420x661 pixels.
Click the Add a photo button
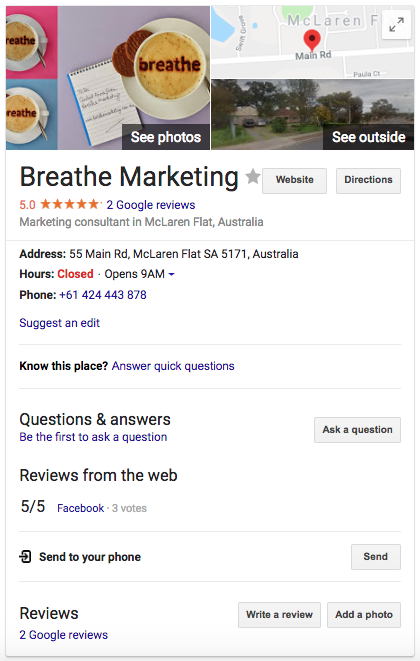tap(364, 615)
